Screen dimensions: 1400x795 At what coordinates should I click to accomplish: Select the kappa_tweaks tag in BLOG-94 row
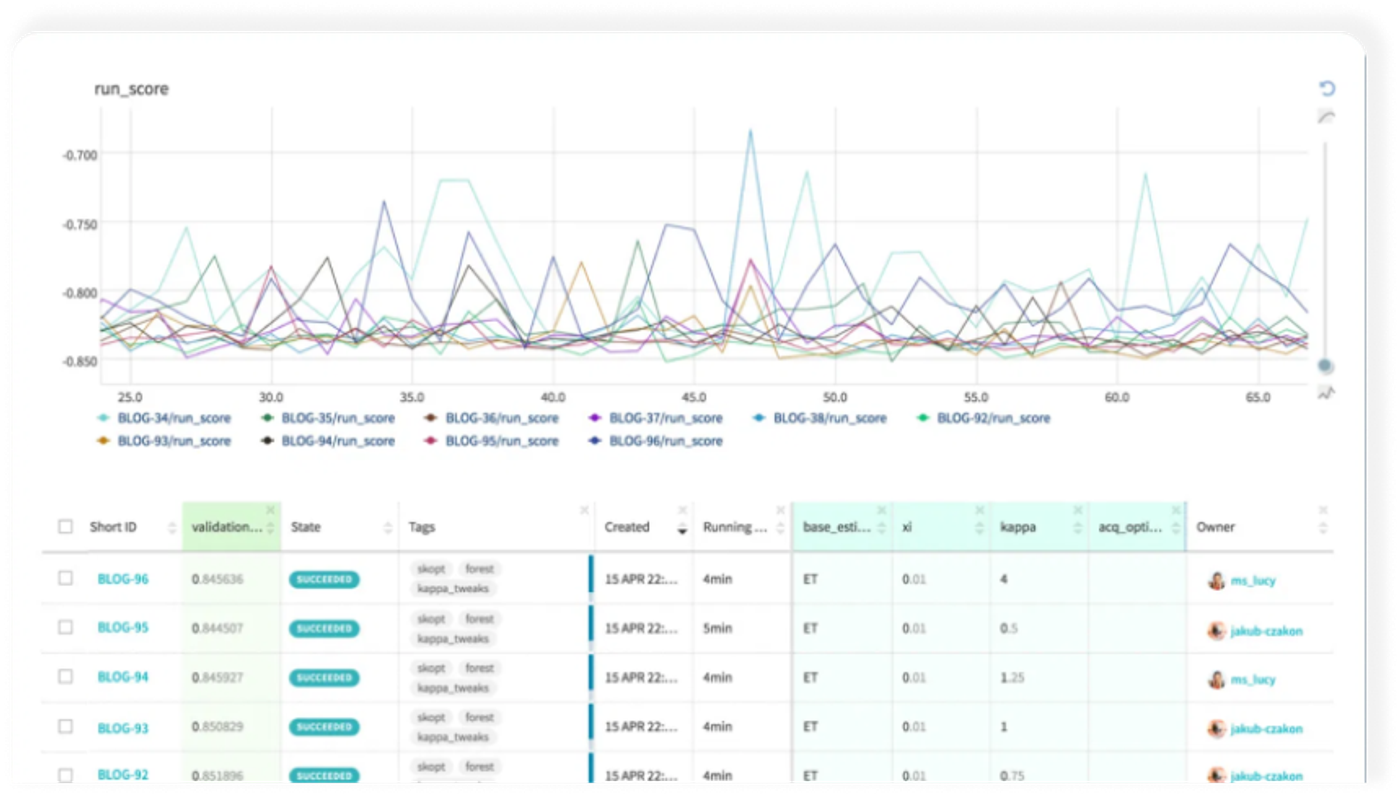453,688
